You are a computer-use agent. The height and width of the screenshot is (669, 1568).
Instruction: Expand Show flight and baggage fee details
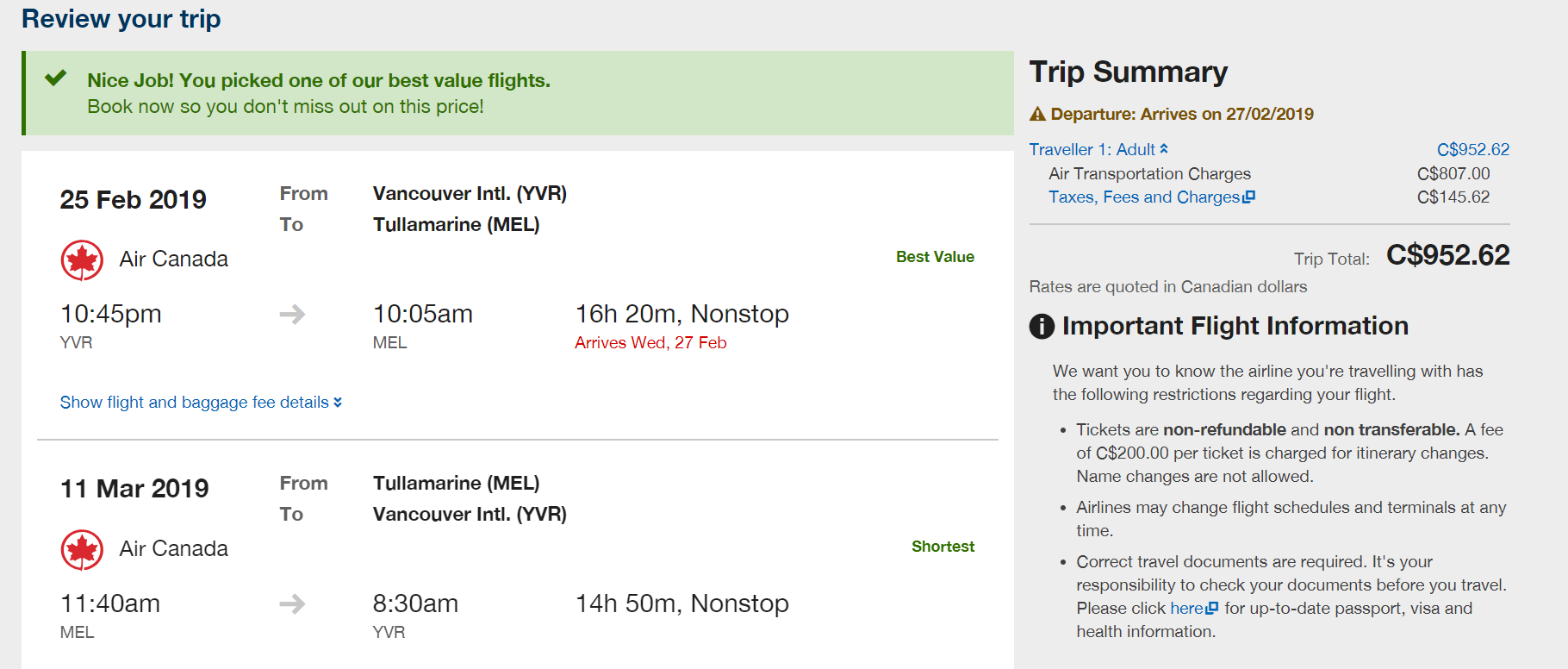(x=201, y=403)
